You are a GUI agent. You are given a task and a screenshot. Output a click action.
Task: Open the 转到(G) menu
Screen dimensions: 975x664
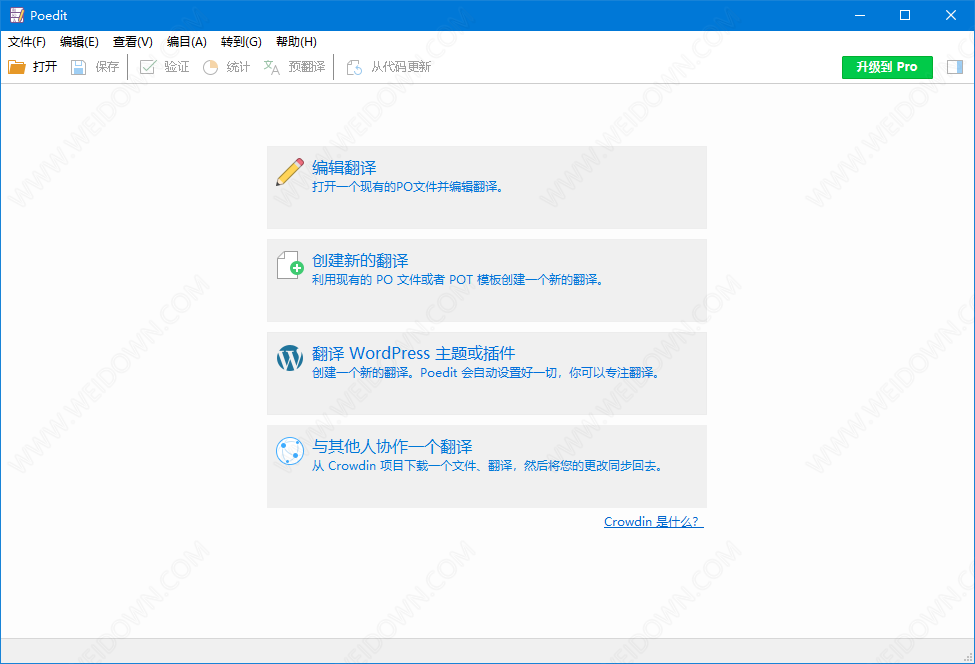point(241,42)
